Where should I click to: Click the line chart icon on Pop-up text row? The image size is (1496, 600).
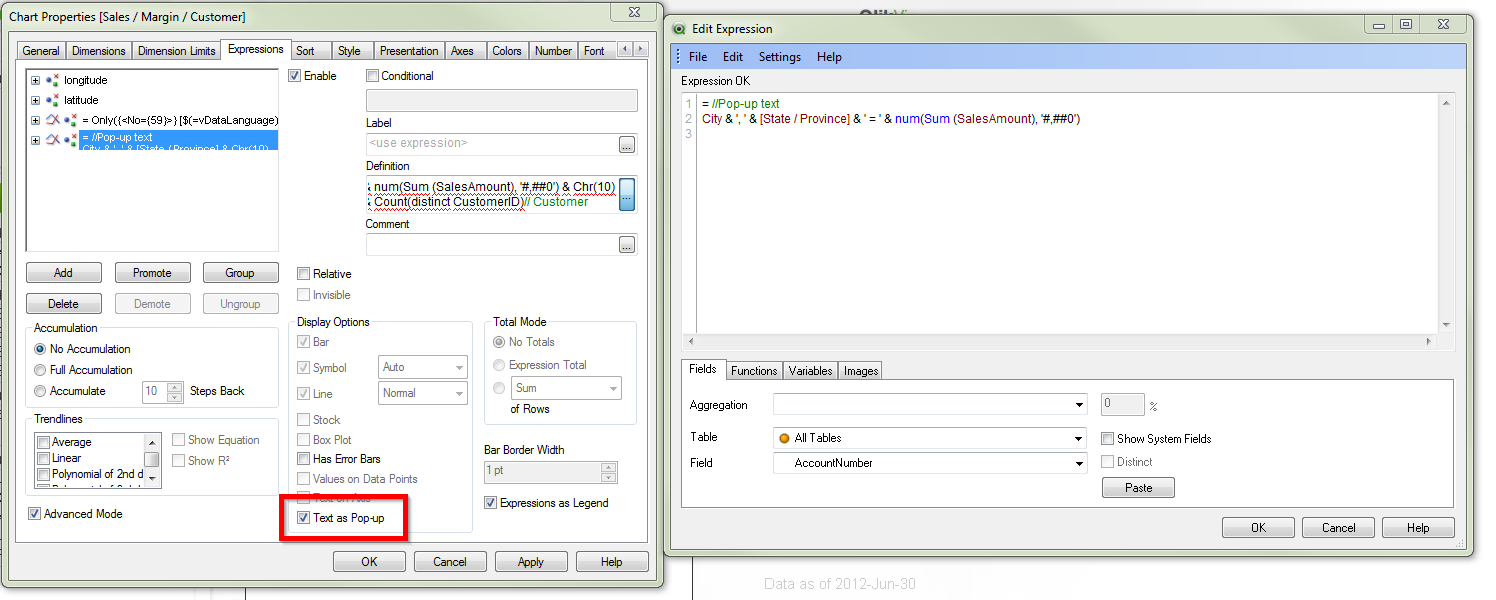(x=53, y=140)
